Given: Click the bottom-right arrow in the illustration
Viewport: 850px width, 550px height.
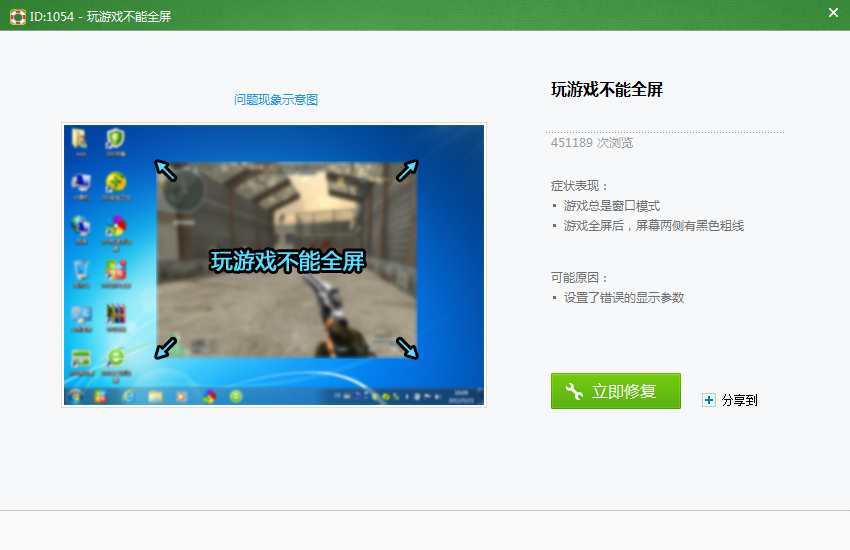Looking at the screenshot, I should click(407, 347).
